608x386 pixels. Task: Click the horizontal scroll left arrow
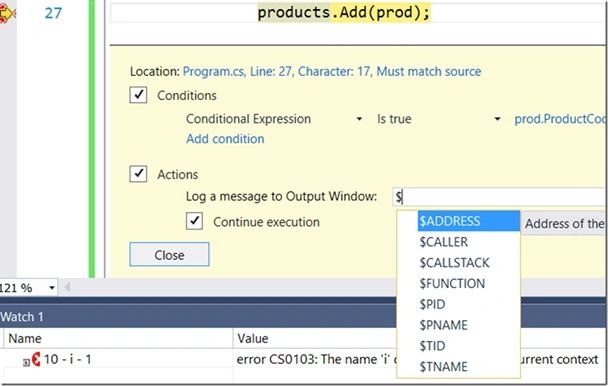tap(67, 287)
